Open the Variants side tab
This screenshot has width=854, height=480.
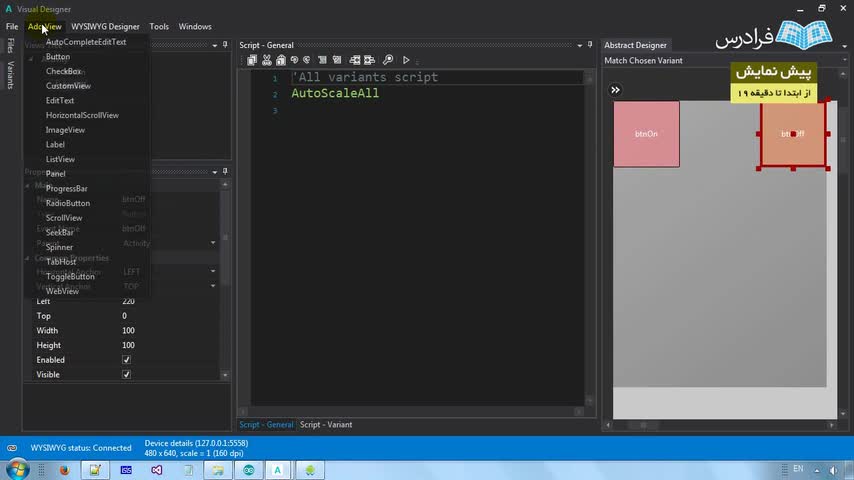(x=10, y=75)
